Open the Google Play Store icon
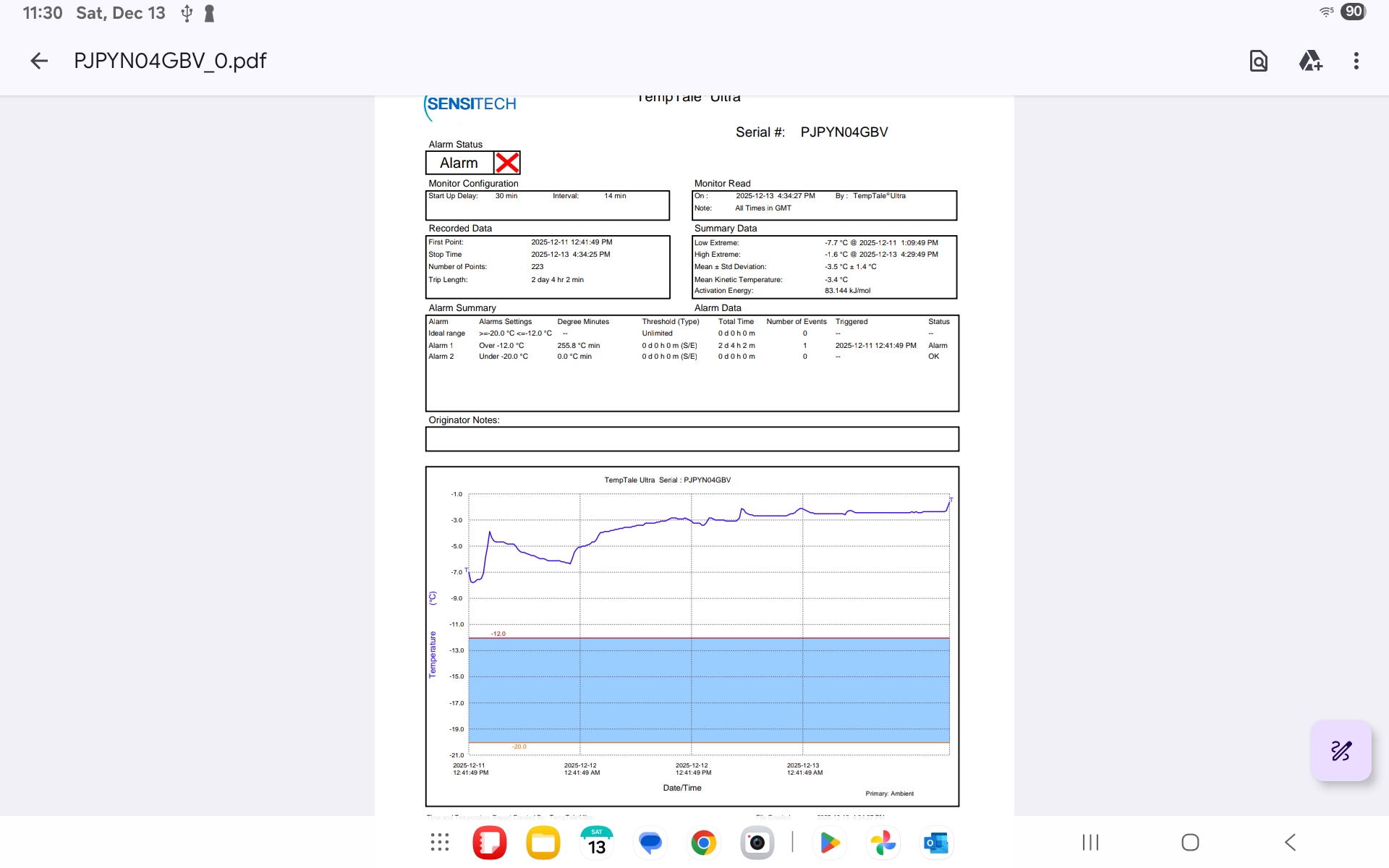The image size is (1389, 868). [x=830, y=843]
